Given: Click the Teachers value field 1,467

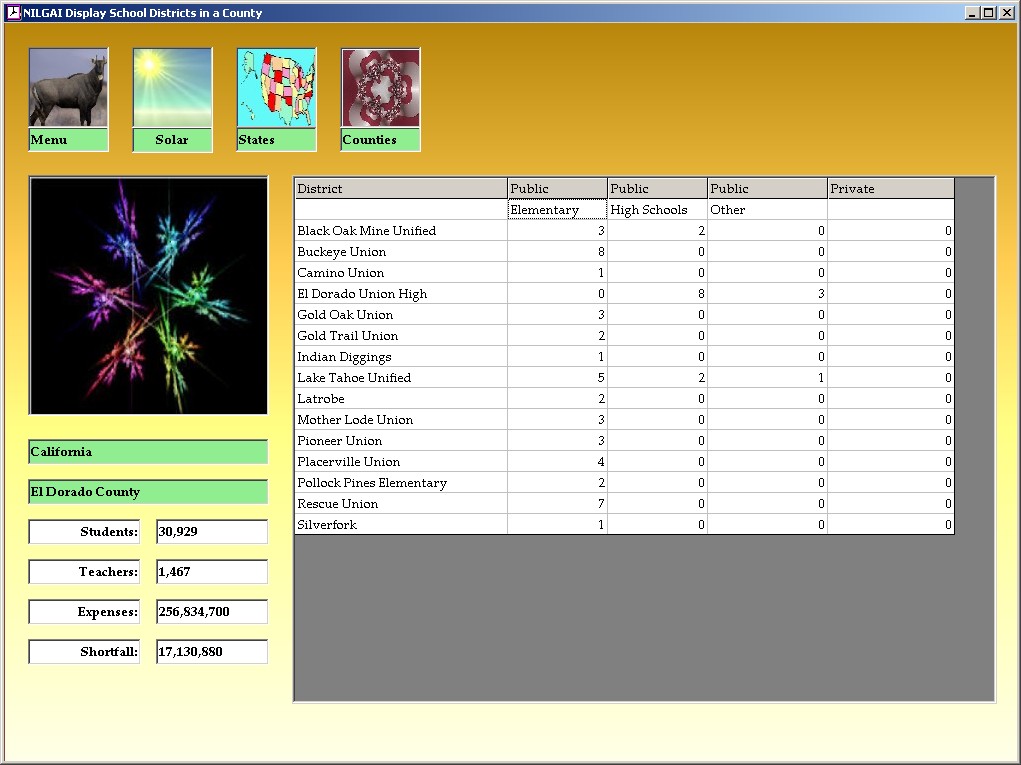Looking at the screenshot, I should point(212,572).
